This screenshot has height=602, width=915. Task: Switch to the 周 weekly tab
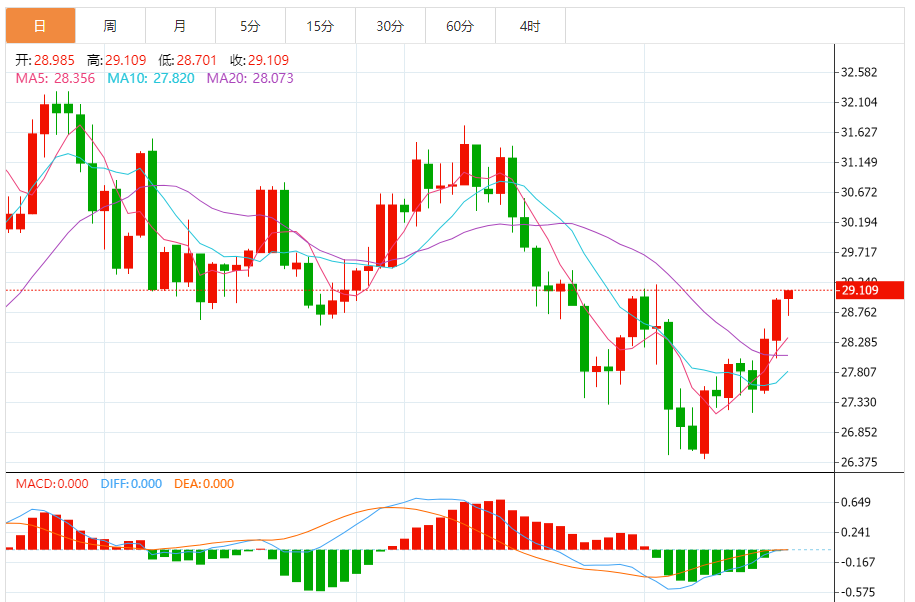point(110,26)
